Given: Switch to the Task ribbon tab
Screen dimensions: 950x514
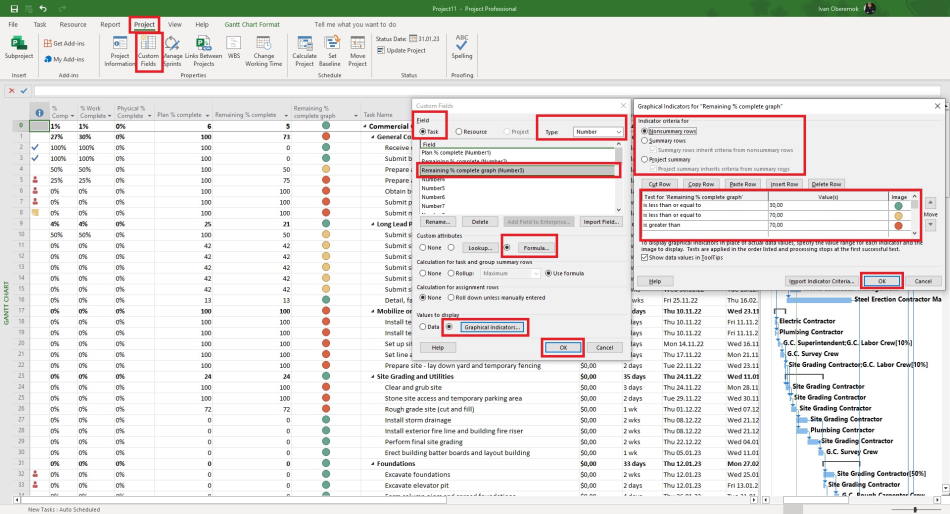Looking at the screenshot, I should tap(40, 24).
